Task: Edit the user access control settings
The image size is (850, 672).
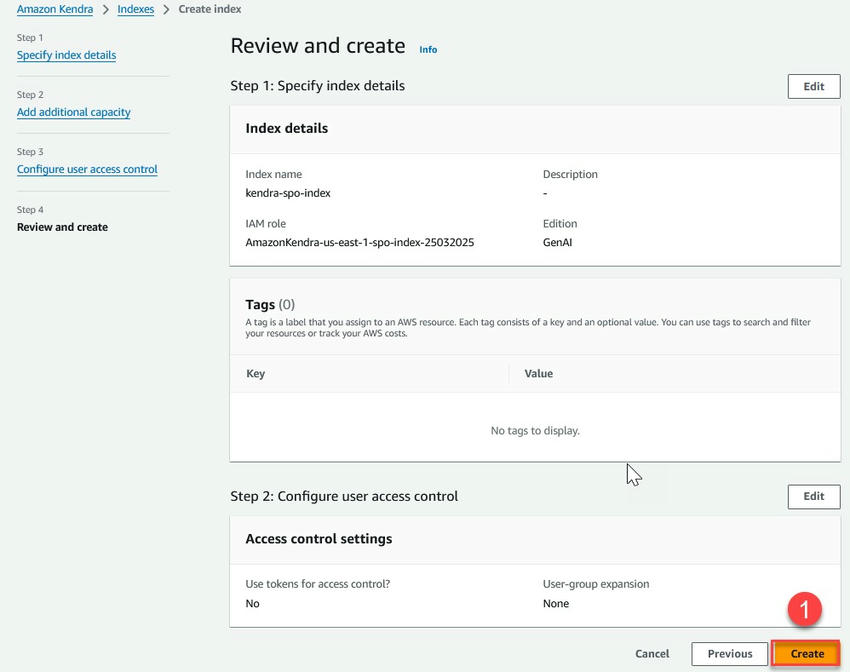Action: [813, 496]
